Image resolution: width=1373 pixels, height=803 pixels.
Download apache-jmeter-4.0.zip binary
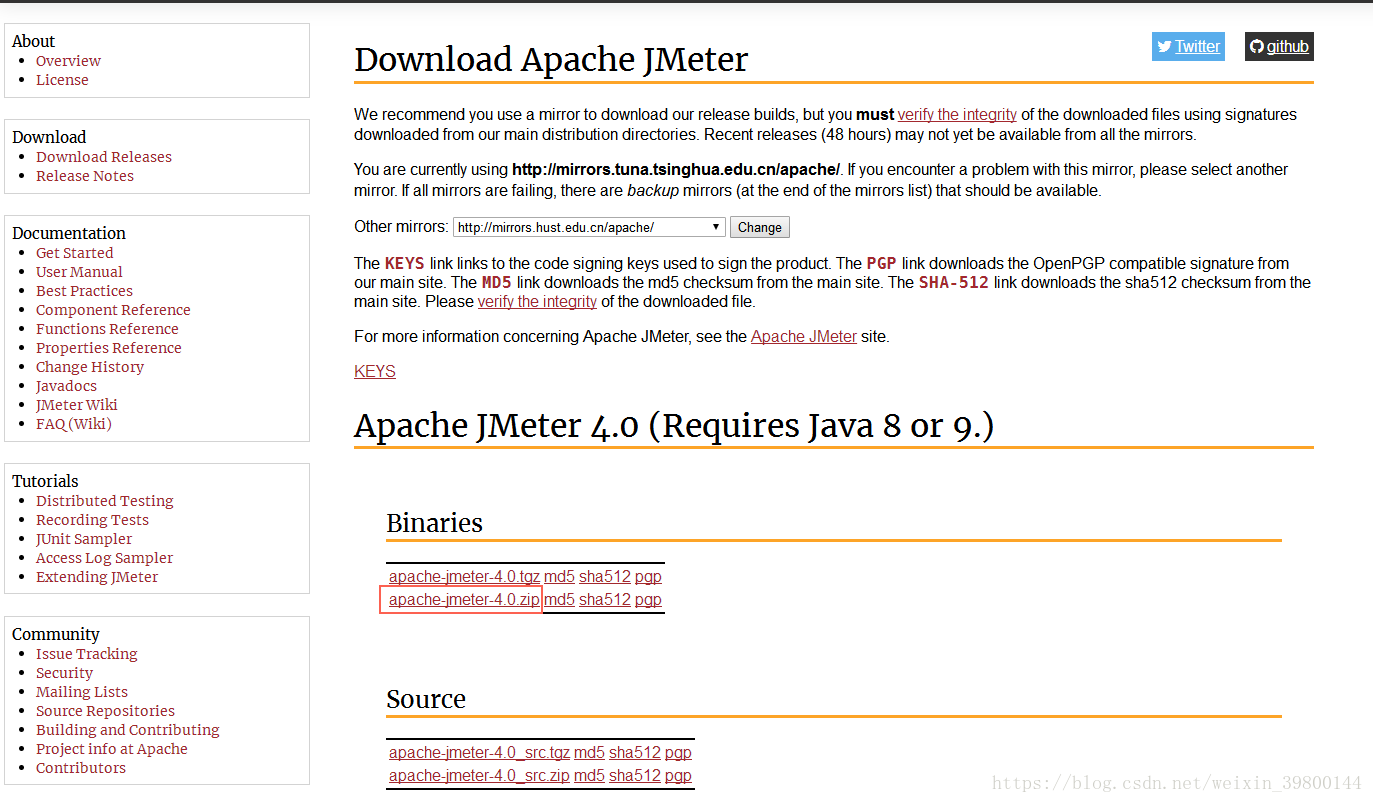pos(464,600)
